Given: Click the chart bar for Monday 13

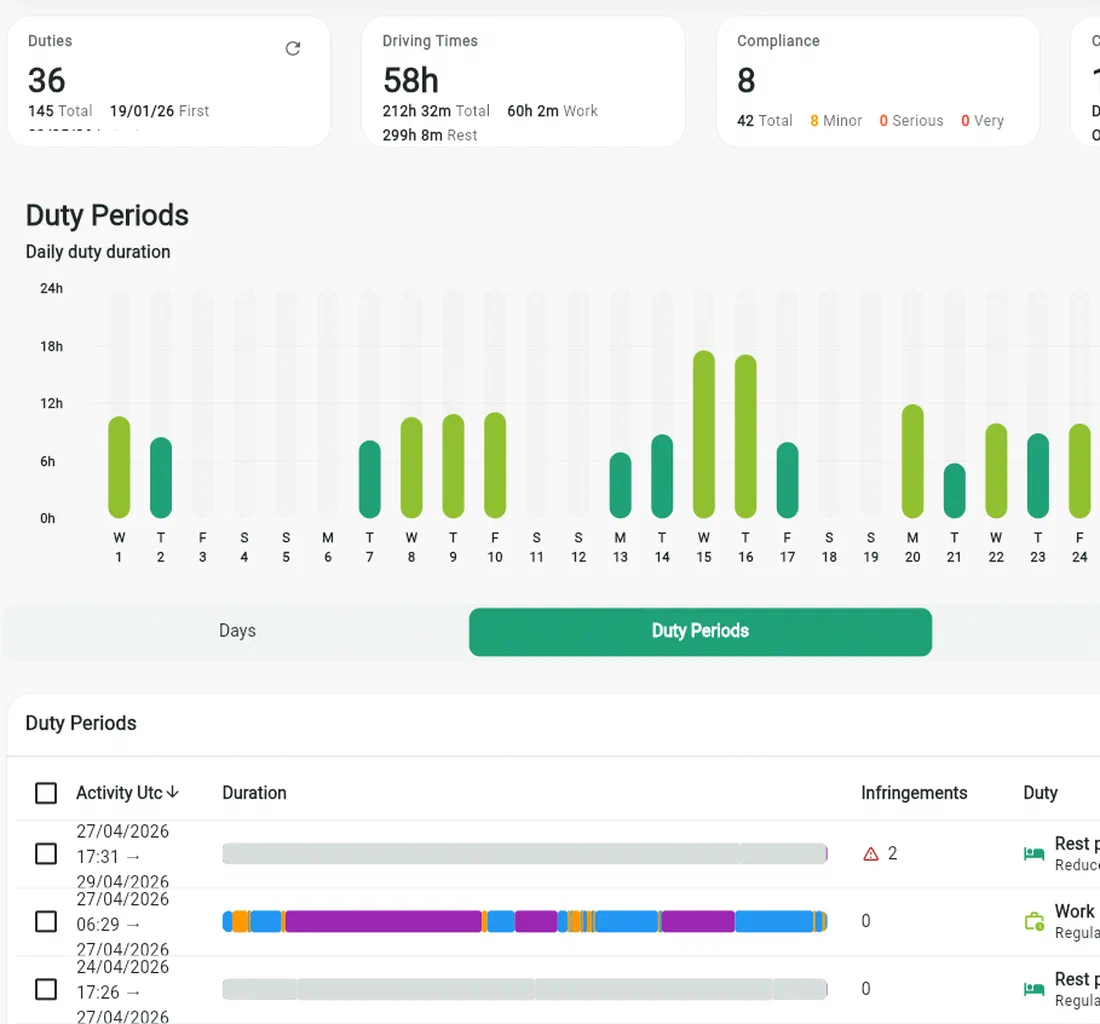Looking at the screenshot, I should tap(620, 485).
